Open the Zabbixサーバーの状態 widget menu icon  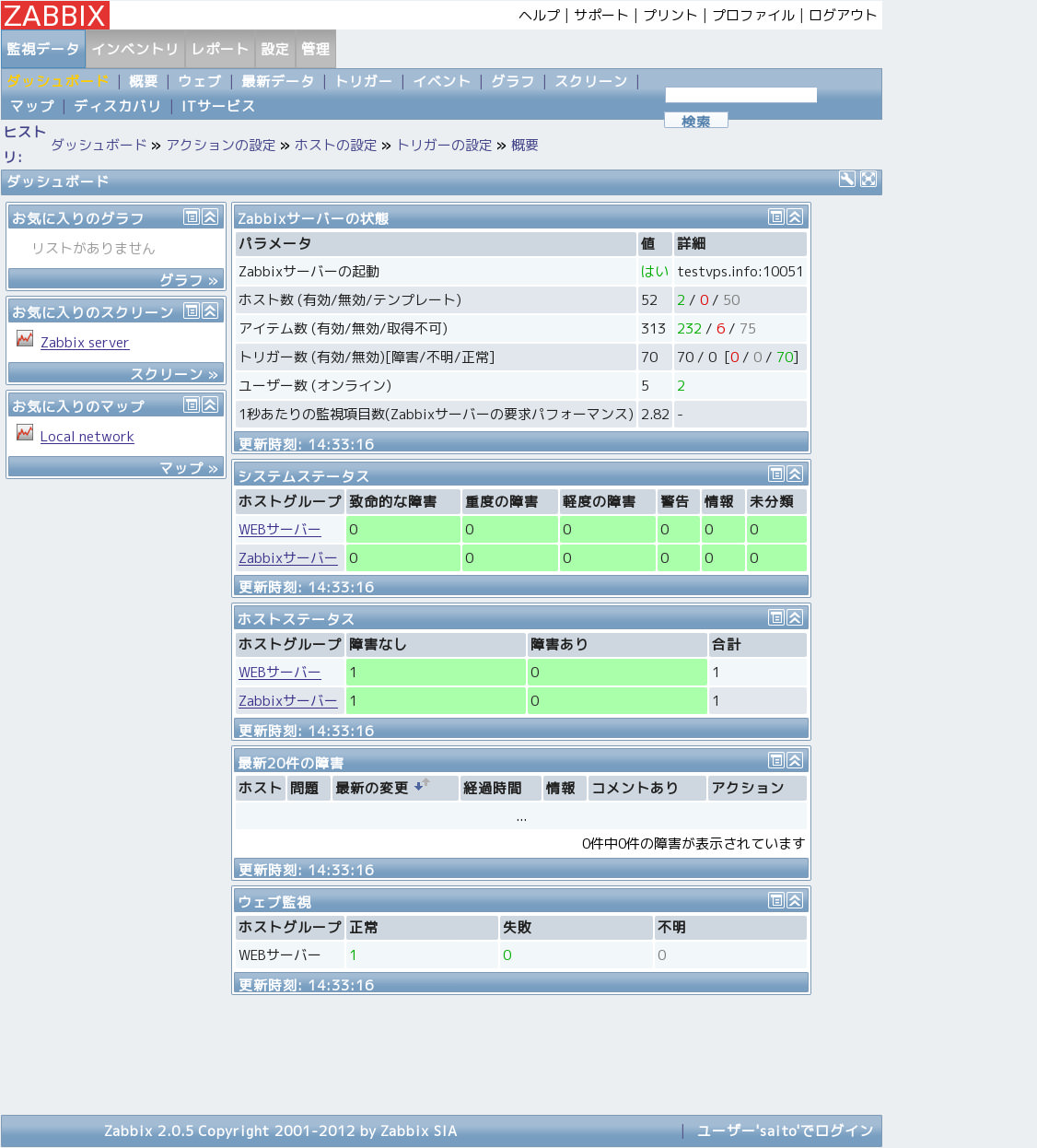coord(776,217)
